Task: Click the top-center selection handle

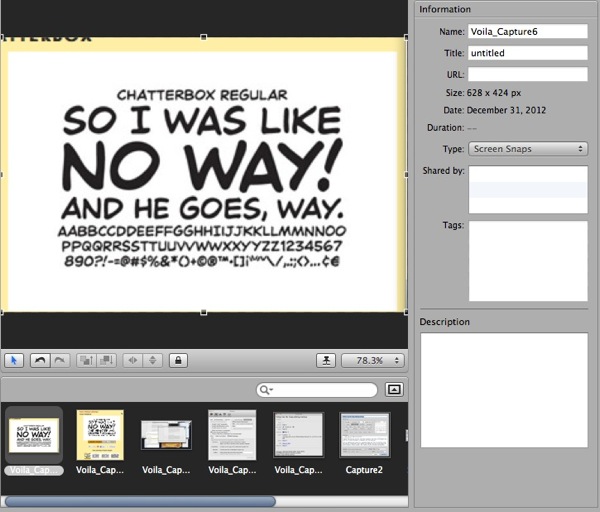Action: click(x=204, y=37)
